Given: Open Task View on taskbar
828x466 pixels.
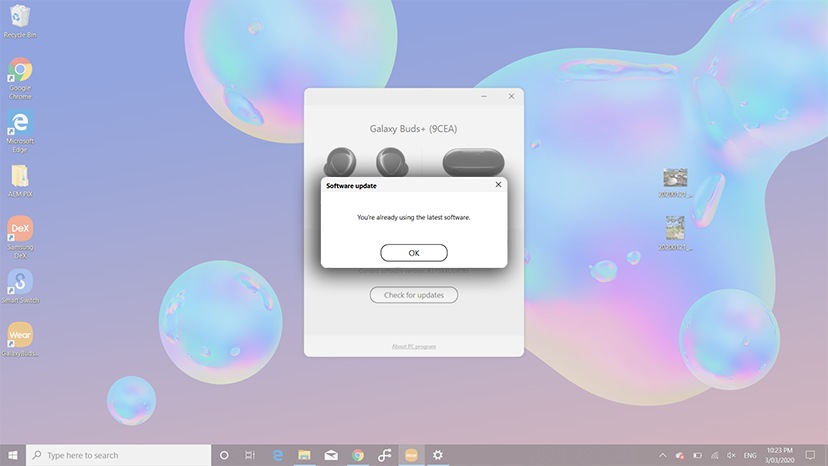Looking at the screenshot, I should pyautogui.click(x=250, y=455).
